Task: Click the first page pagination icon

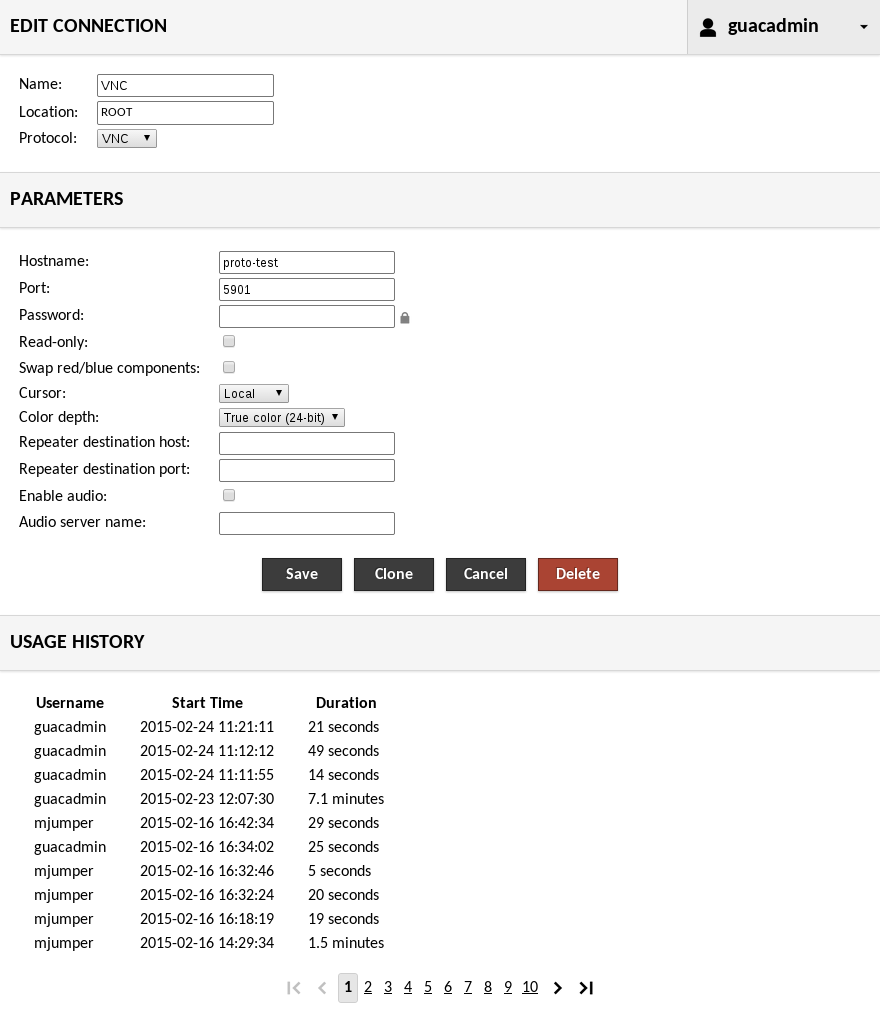Action: (293, 988)
